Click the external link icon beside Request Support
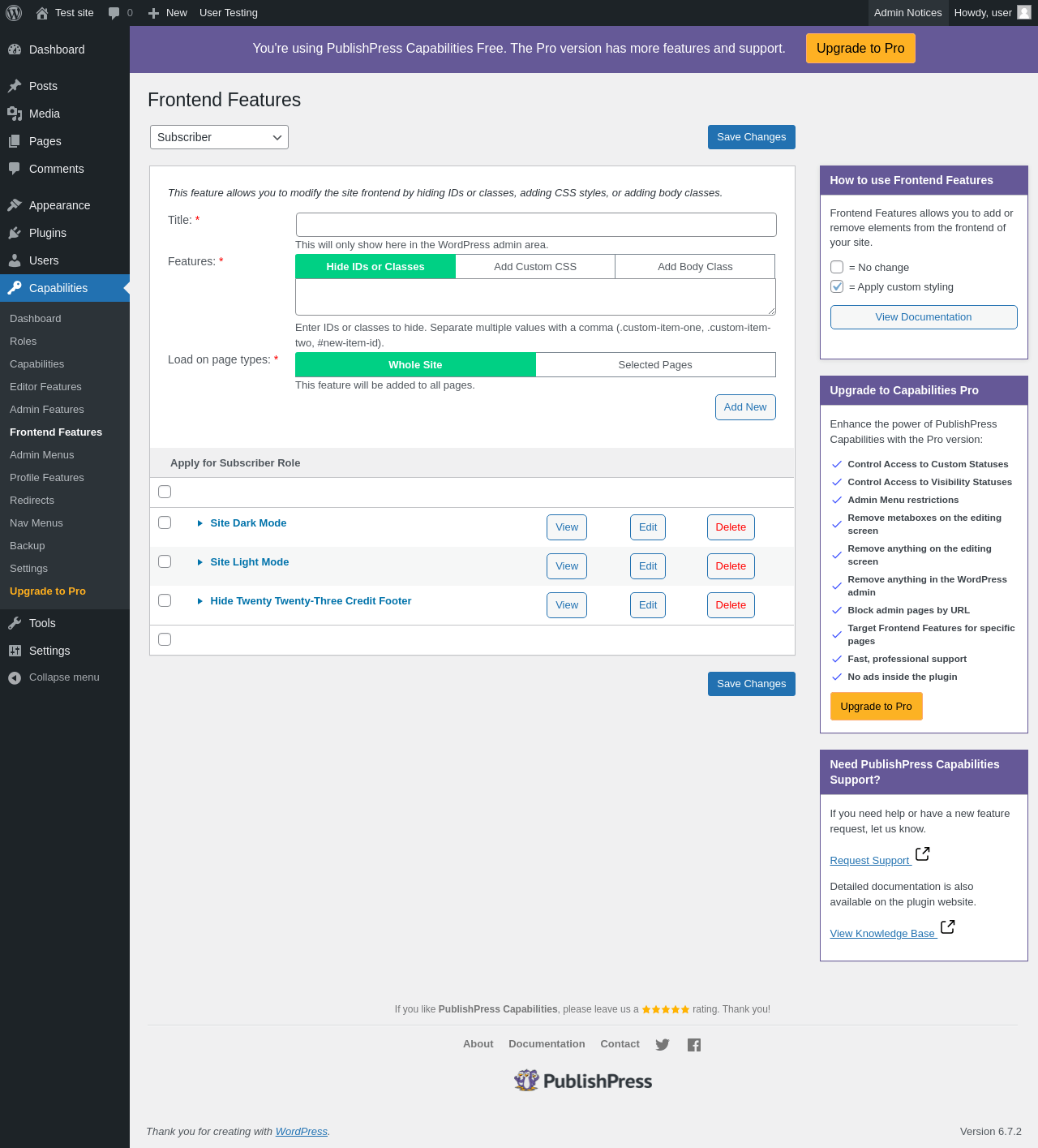This screenshot has height=1148, width=1038. (922, 854)
